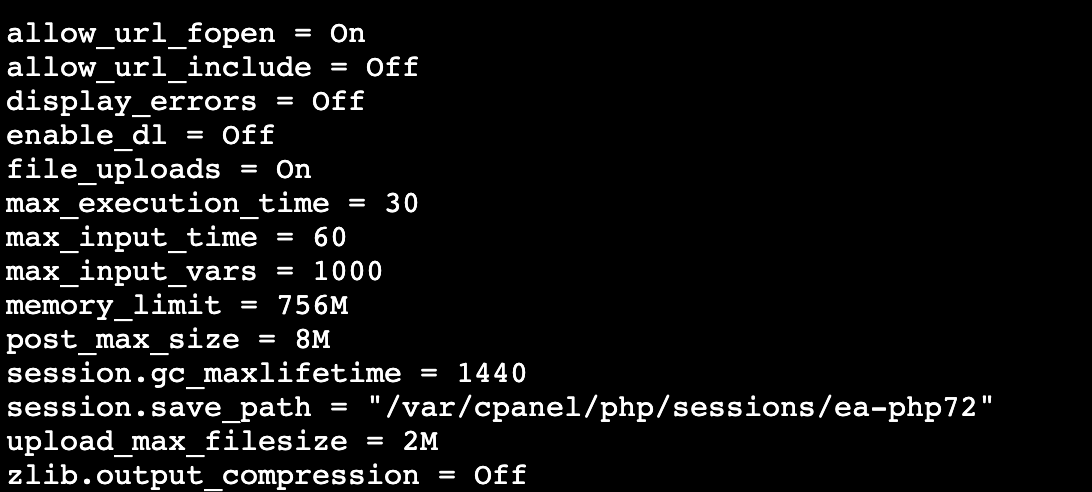Click the 1440 lifetime value
Screen dimensions: 1092x492
click(491, 373)
